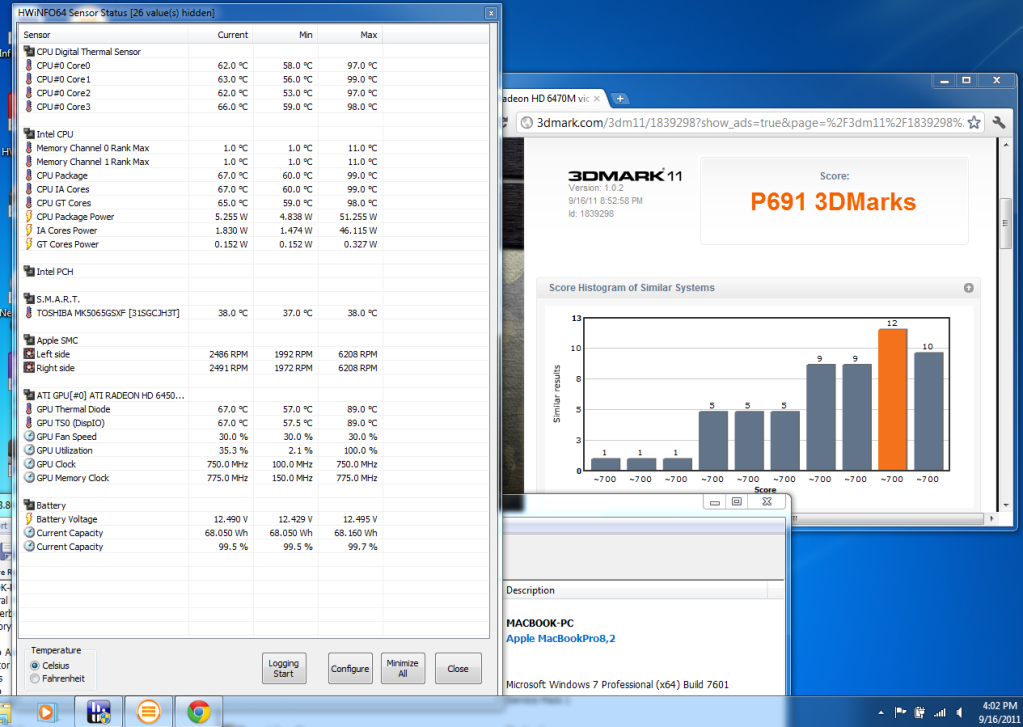This screenshot has width=1023, height=727.
Task: Open the HWiNFO taskbar icon
Action: (x=99, y=711)
